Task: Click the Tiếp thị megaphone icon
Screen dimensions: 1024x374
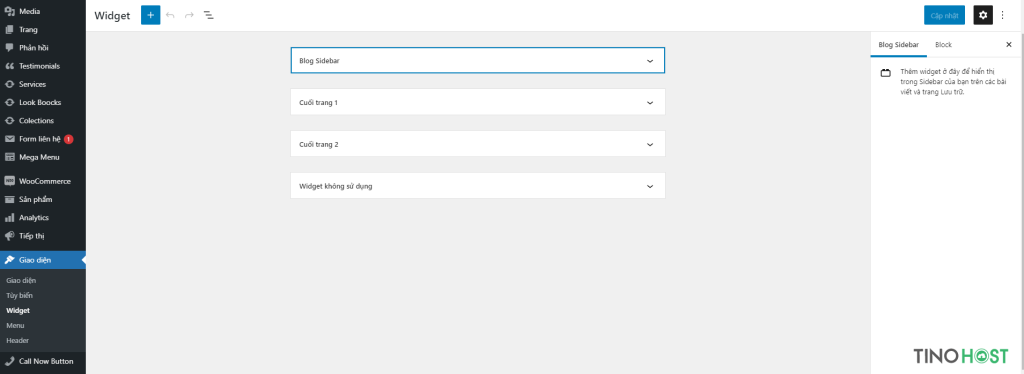Action: (x=9, y=236)
